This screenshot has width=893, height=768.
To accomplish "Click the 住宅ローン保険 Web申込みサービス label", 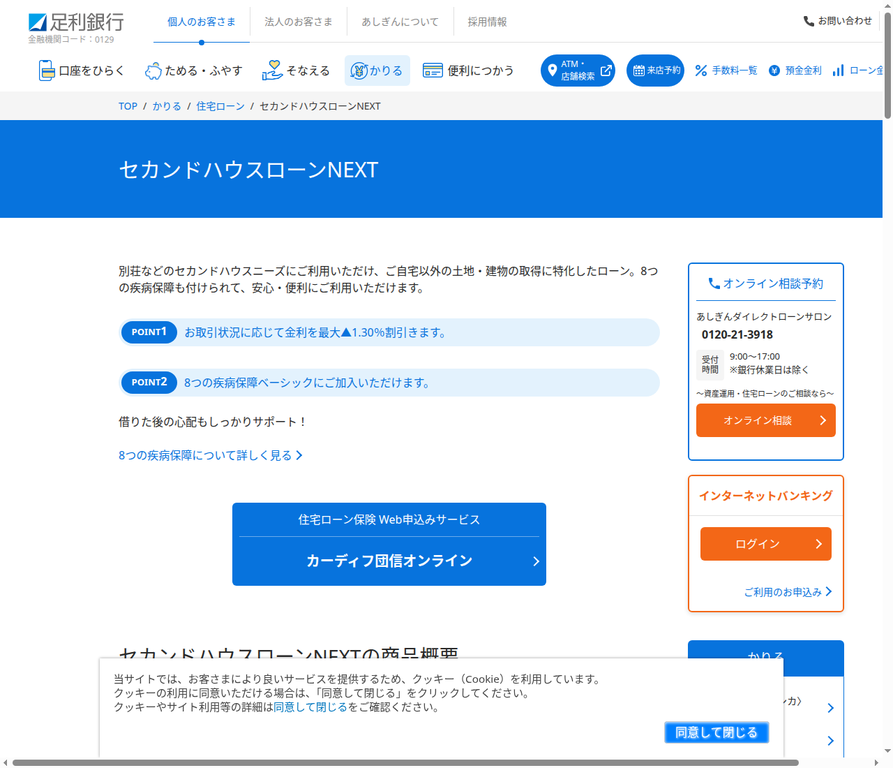I will coord(389,519).
